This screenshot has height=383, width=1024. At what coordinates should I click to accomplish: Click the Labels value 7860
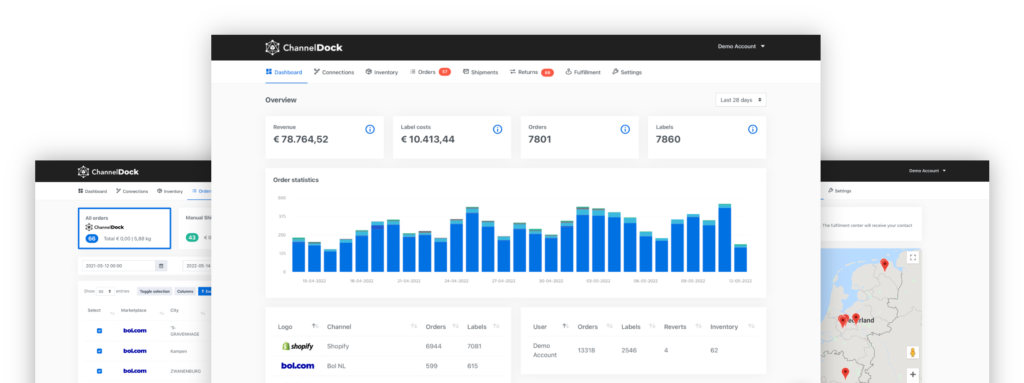click(x=668, y=139)
